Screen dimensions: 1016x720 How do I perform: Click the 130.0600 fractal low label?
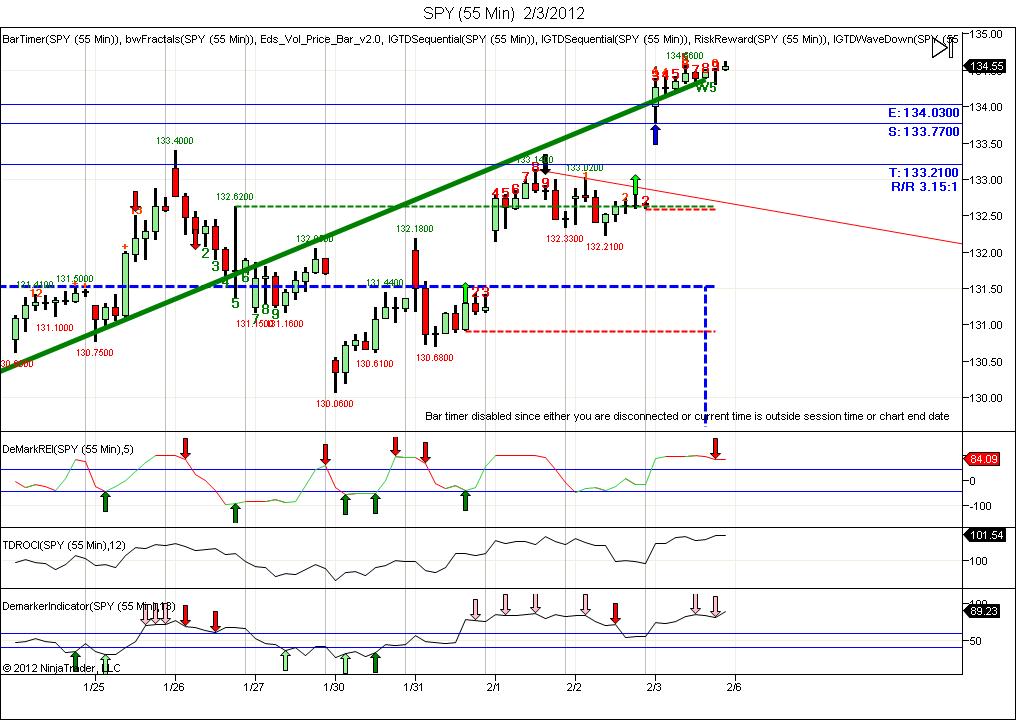tap(335, 404)
